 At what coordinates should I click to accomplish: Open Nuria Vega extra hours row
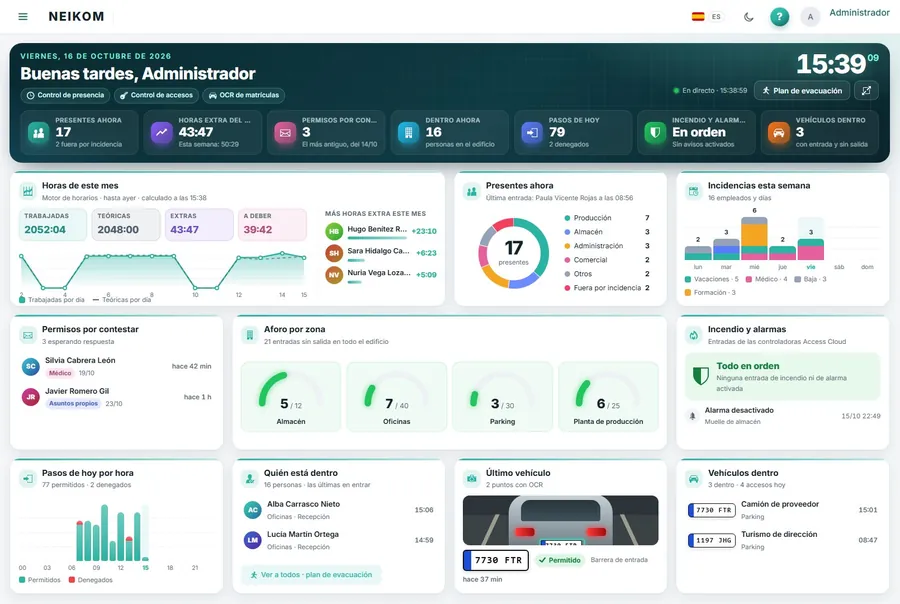(381, 275)
